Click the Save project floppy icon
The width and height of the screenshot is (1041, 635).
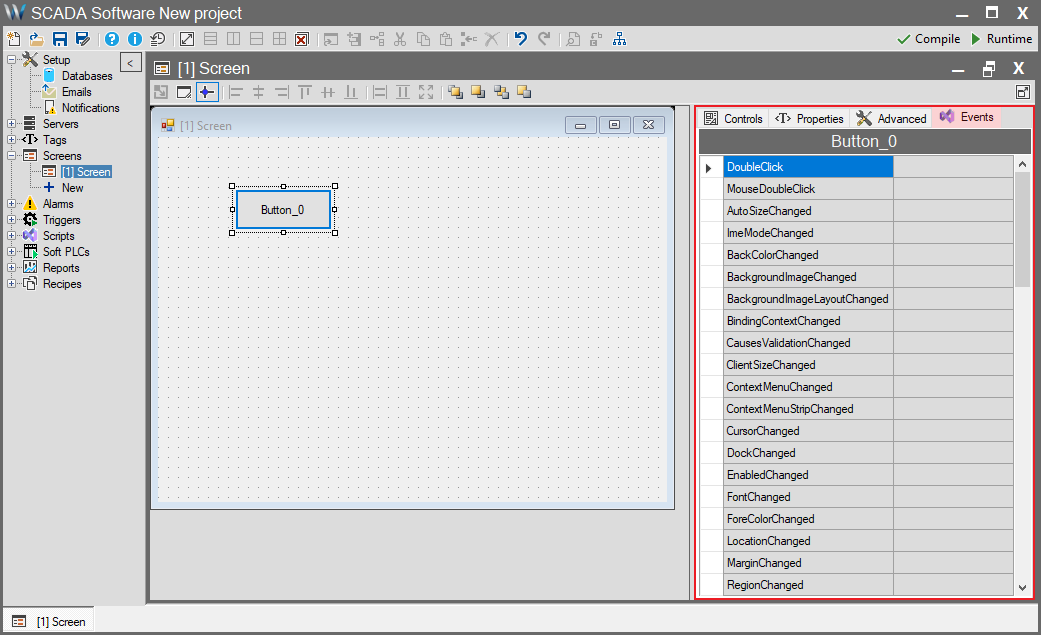tap(60, 39)
